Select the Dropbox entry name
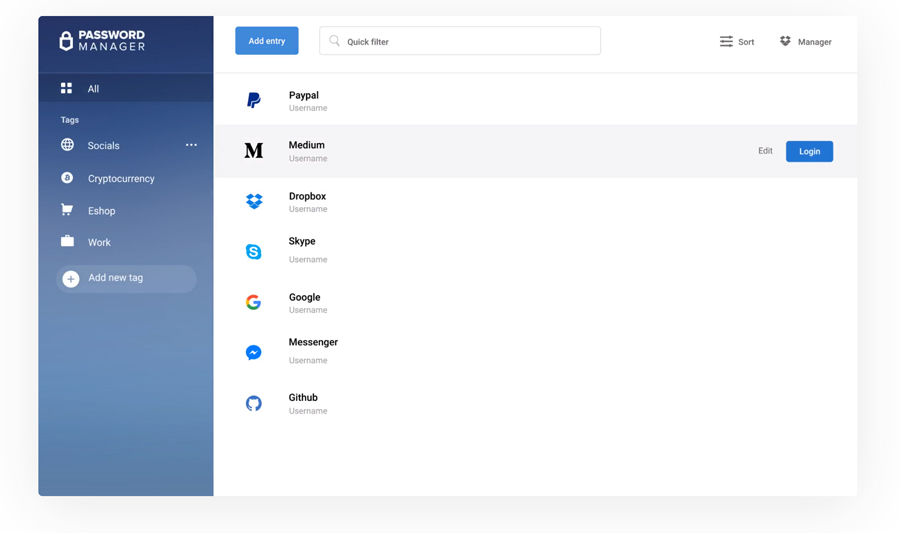 coord(307,196)
